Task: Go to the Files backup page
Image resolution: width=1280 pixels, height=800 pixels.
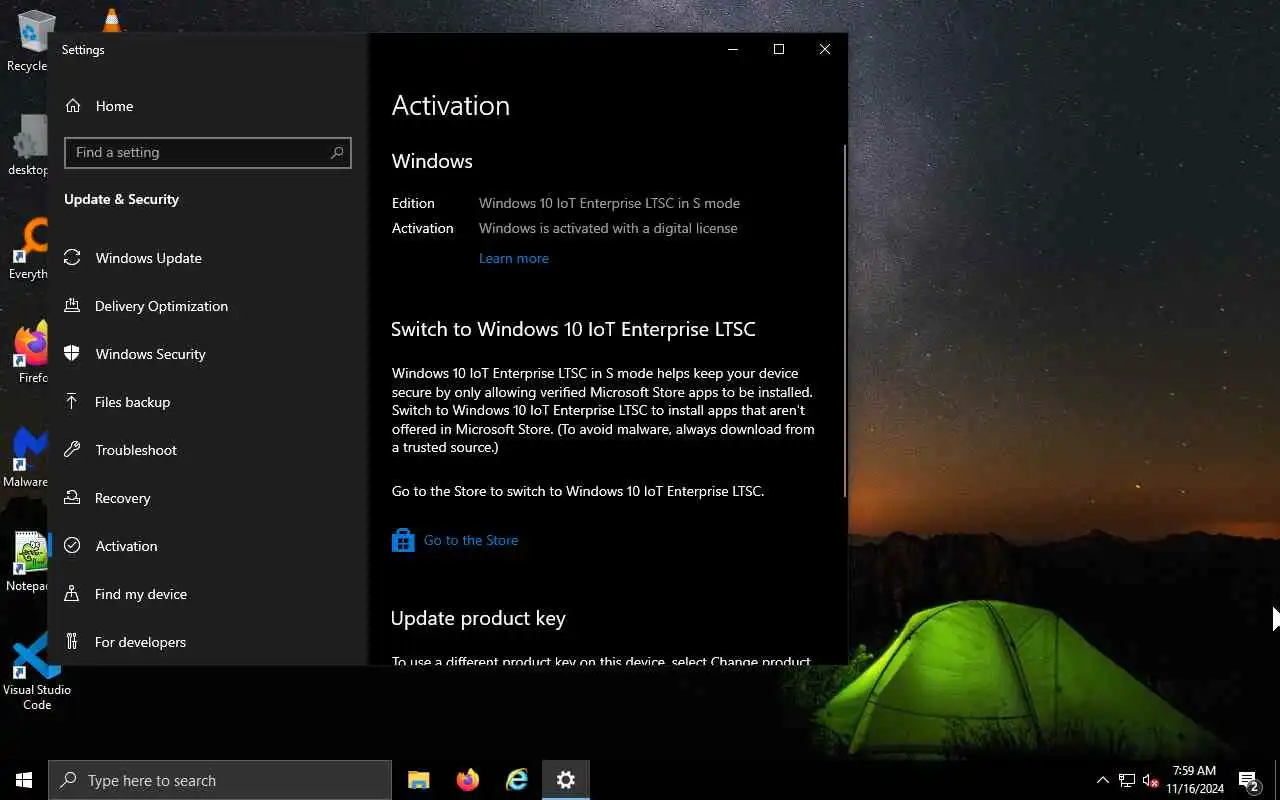Action: tap(132, 402)
